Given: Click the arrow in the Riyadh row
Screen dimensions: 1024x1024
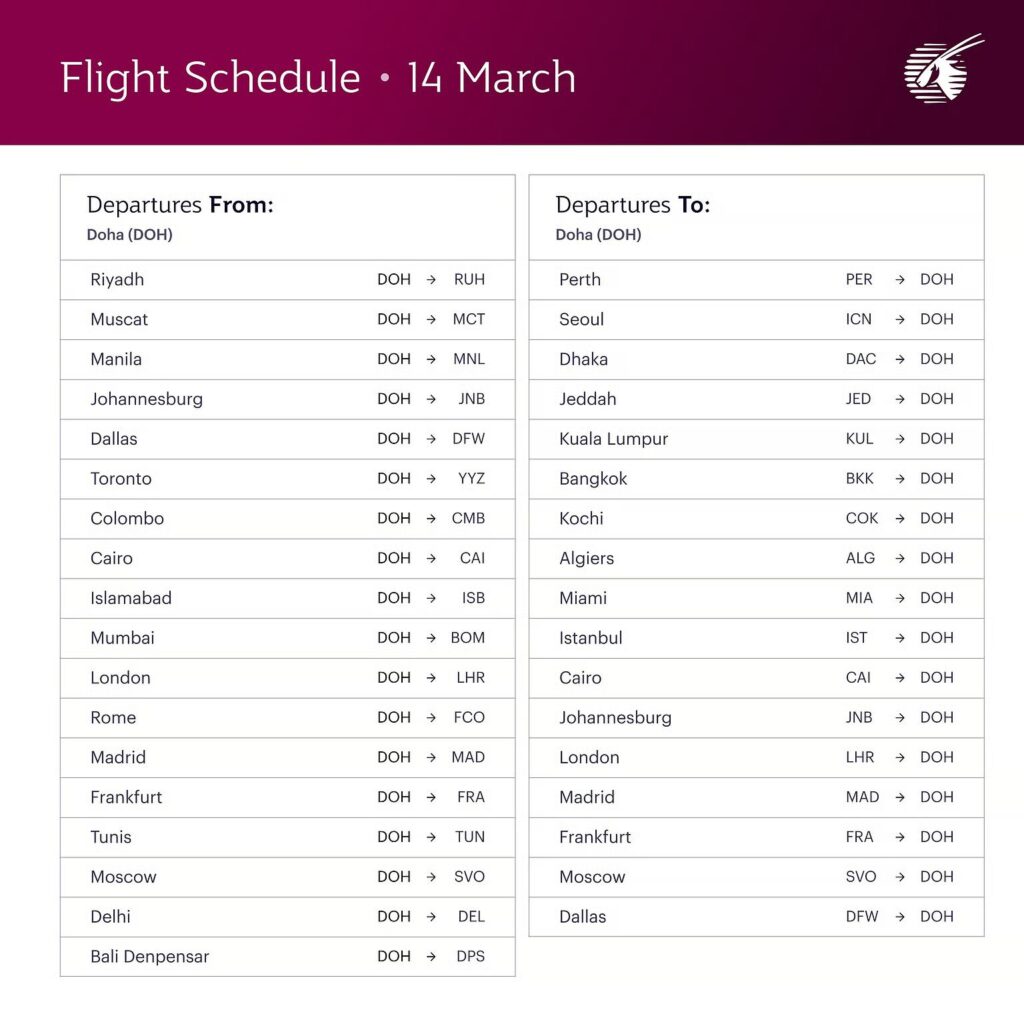Looking at the screenshot, I should click(x=431, y=280).
